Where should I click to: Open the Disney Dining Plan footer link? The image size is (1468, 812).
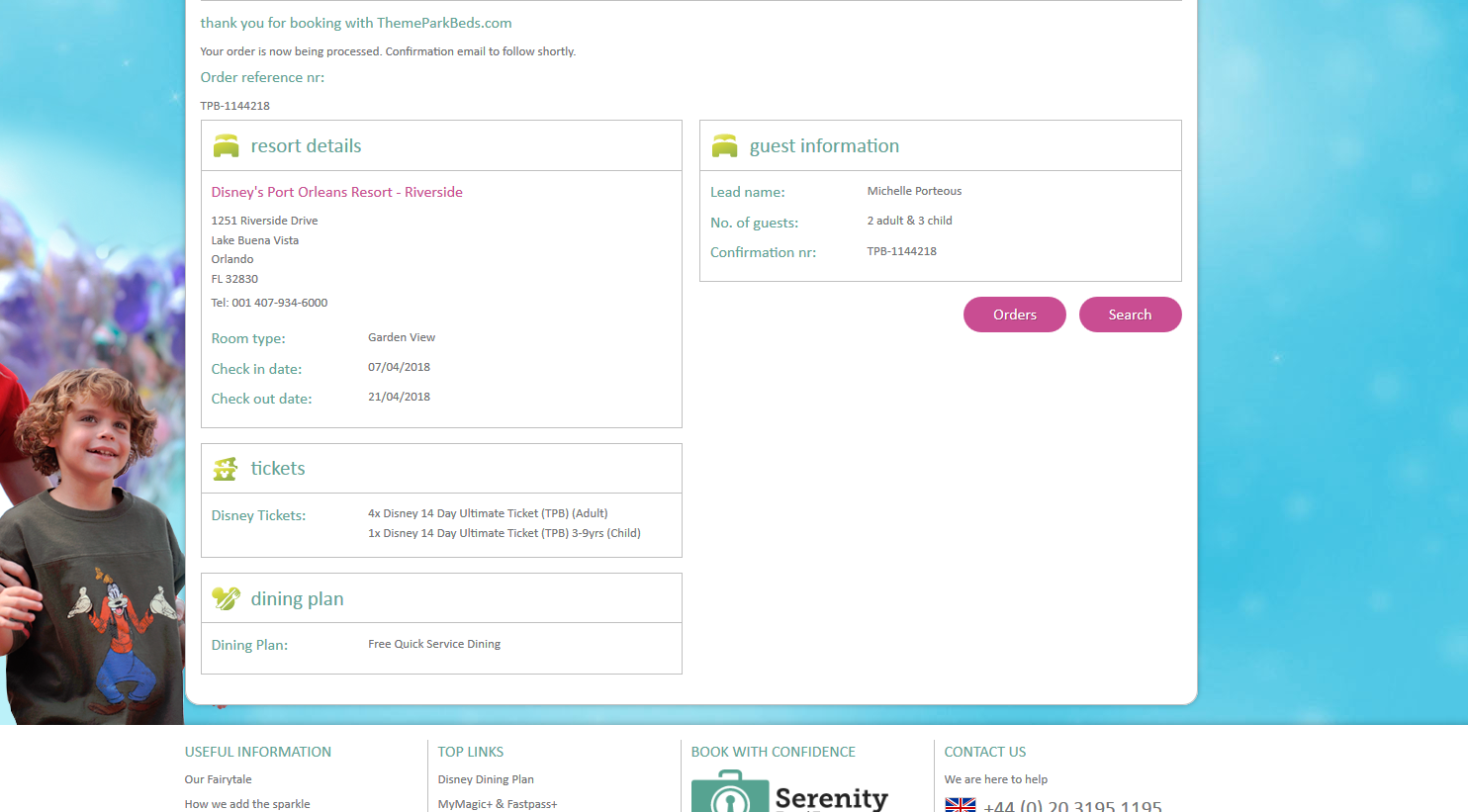pos(486,779)
